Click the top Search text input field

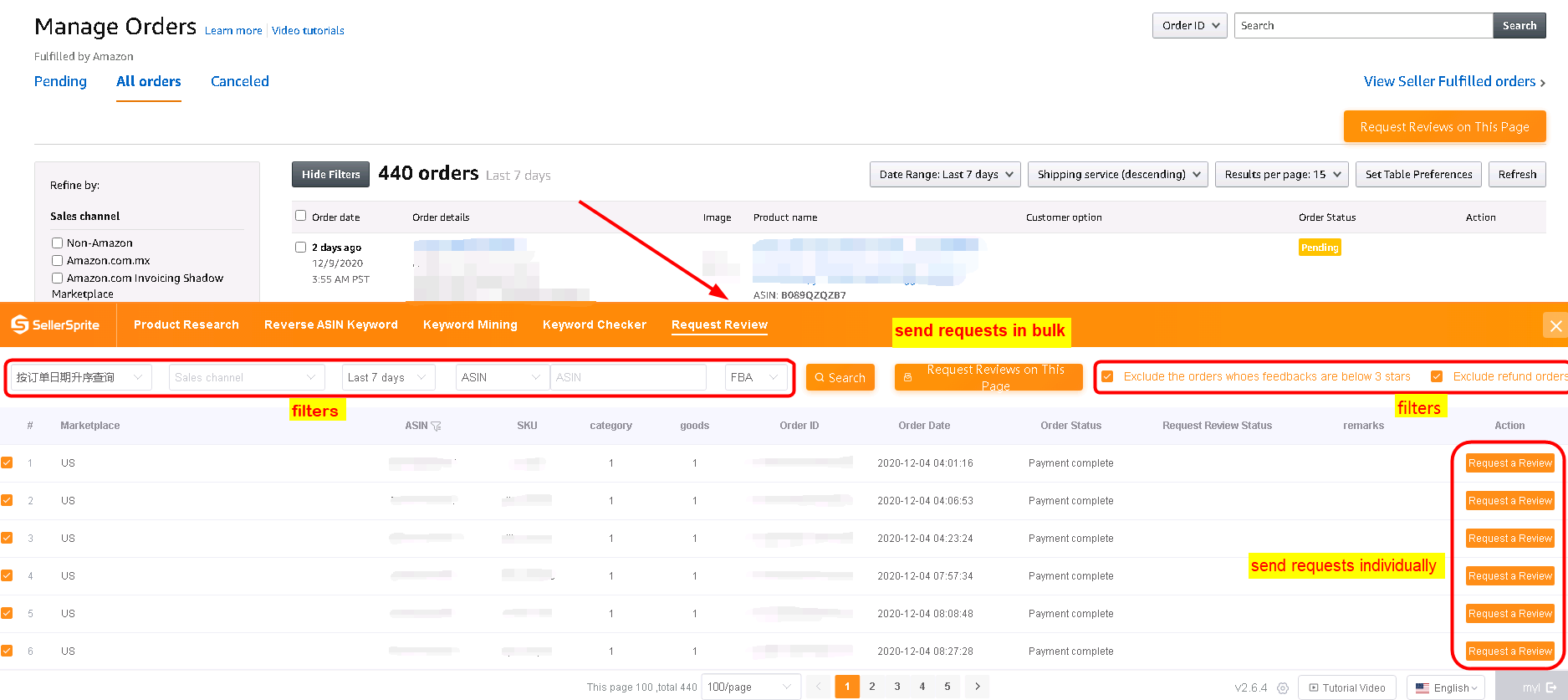(x=1363, y=25)
